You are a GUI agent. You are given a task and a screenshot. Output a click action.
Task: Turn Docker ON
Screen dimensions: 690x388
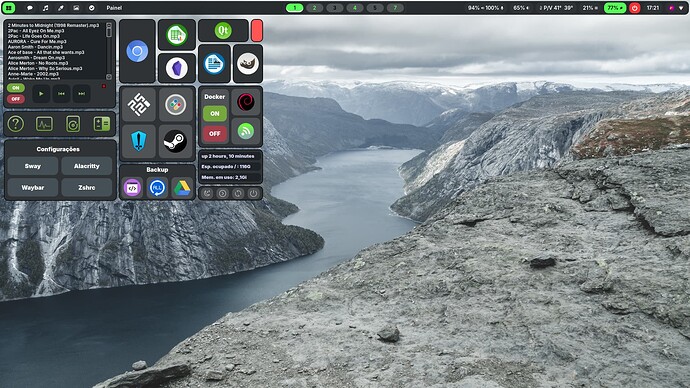215,113
